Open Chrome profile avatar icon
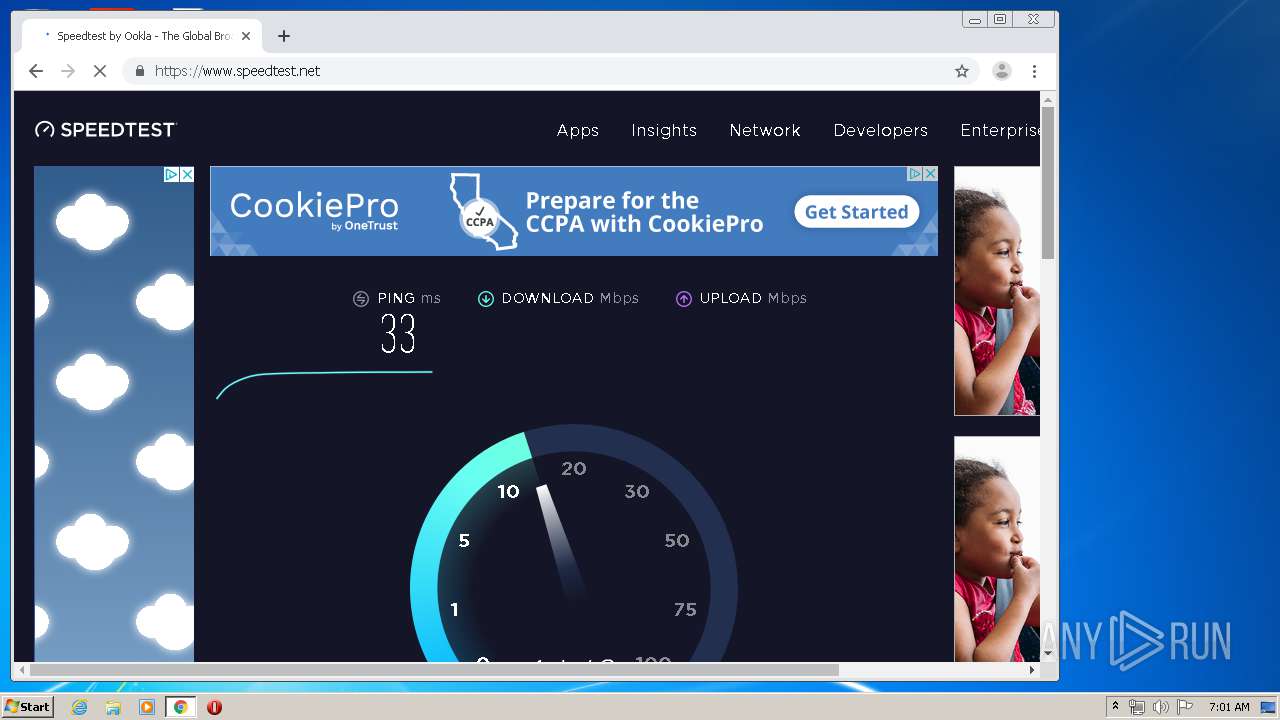 click(x=1001, y=71)
